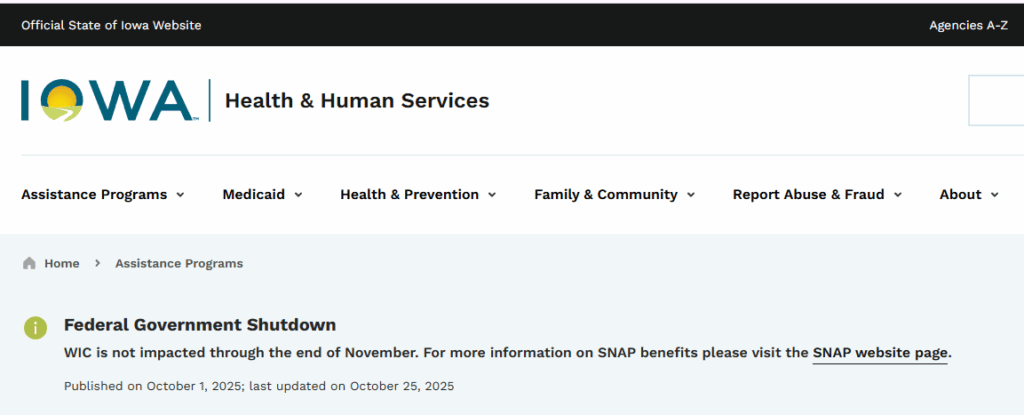Screen dimensions: 1024x415
Task: Click Assistance Programs breadcrumb link
Action: [179, 263]
